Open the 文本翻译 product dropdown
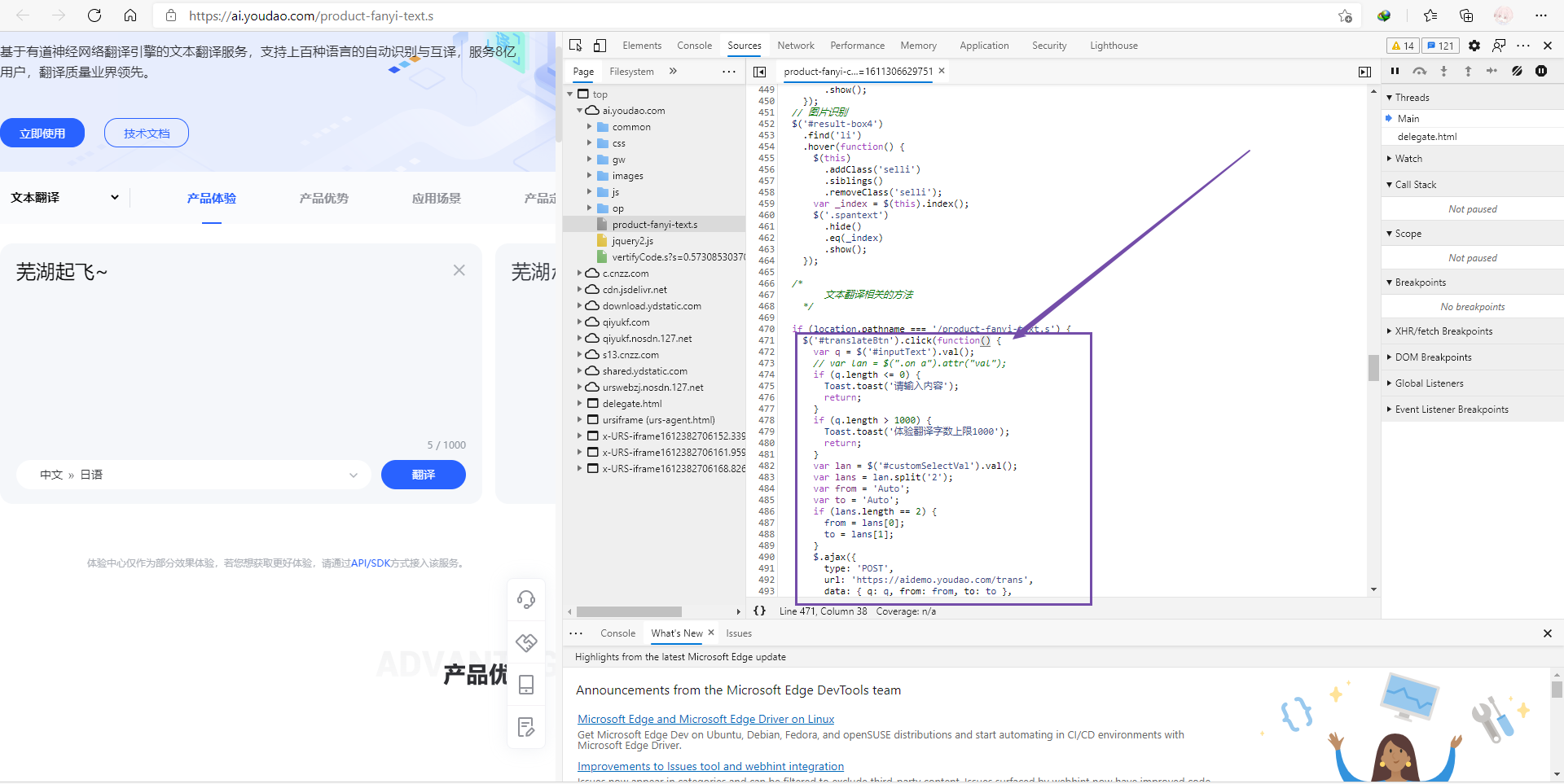This screenshot has width=1564, height=784. click(x=65, y=198)
